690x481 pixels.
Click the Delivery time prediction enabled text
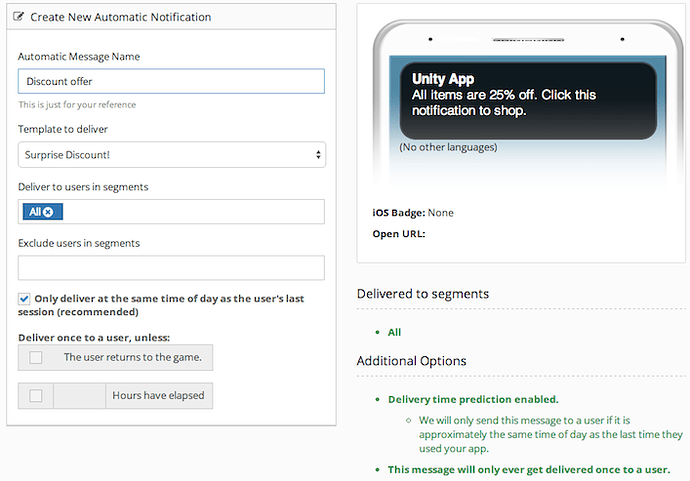[473, 399]
